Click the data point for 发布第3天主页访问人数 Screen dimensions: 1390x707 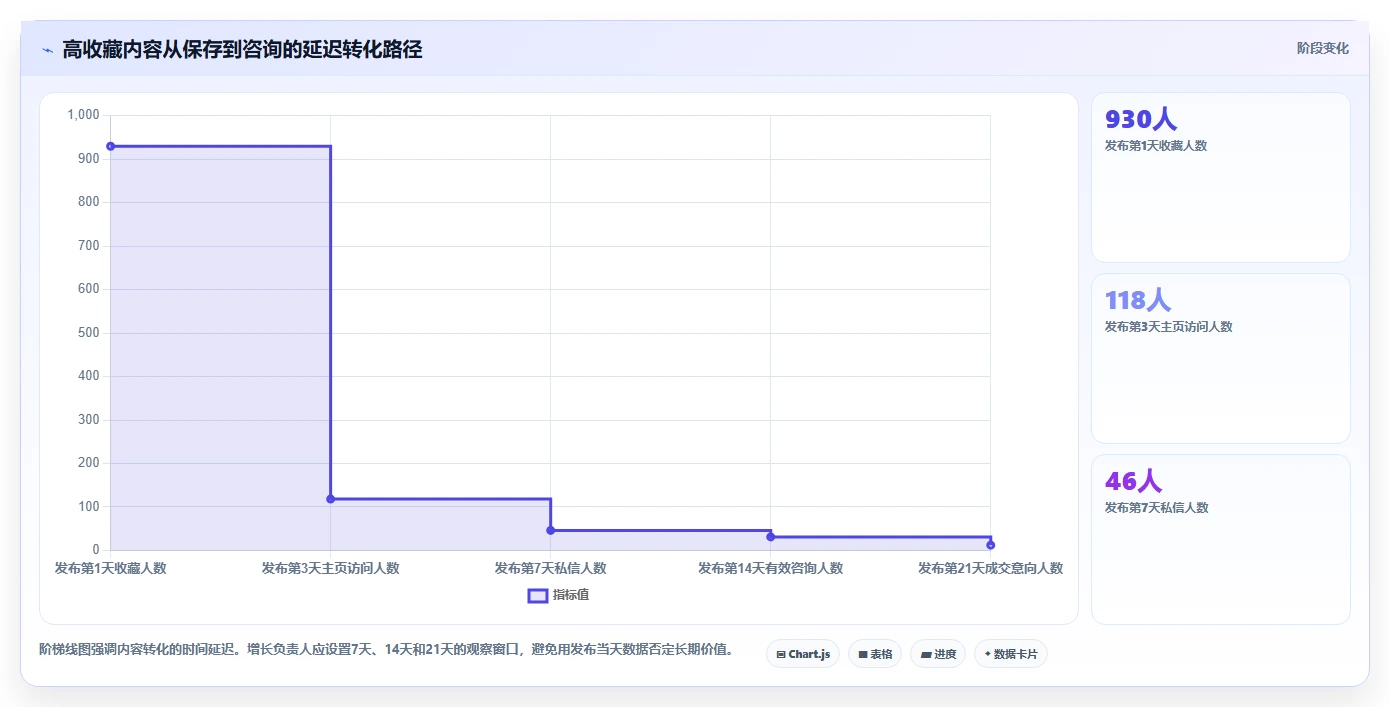tap(330, 499)
